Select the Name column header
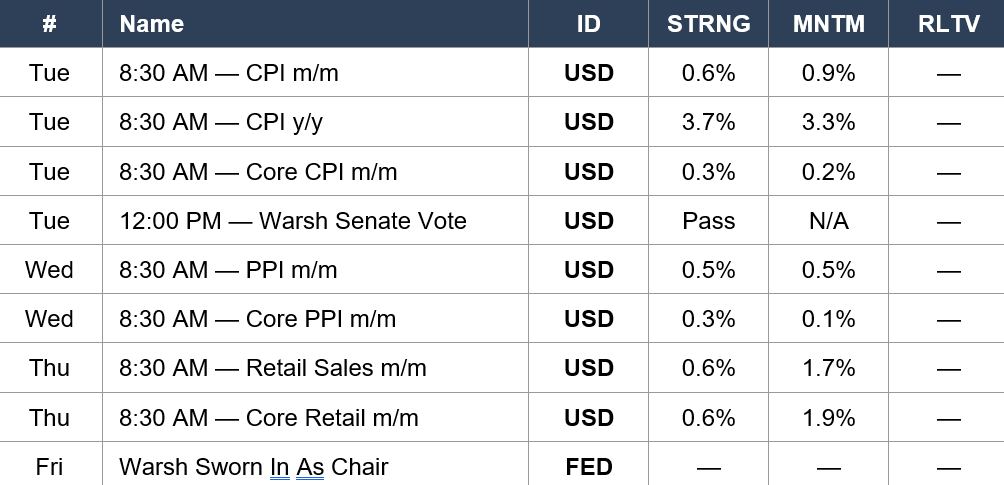This screenshot has height=485, width=1004. [315, 24]
